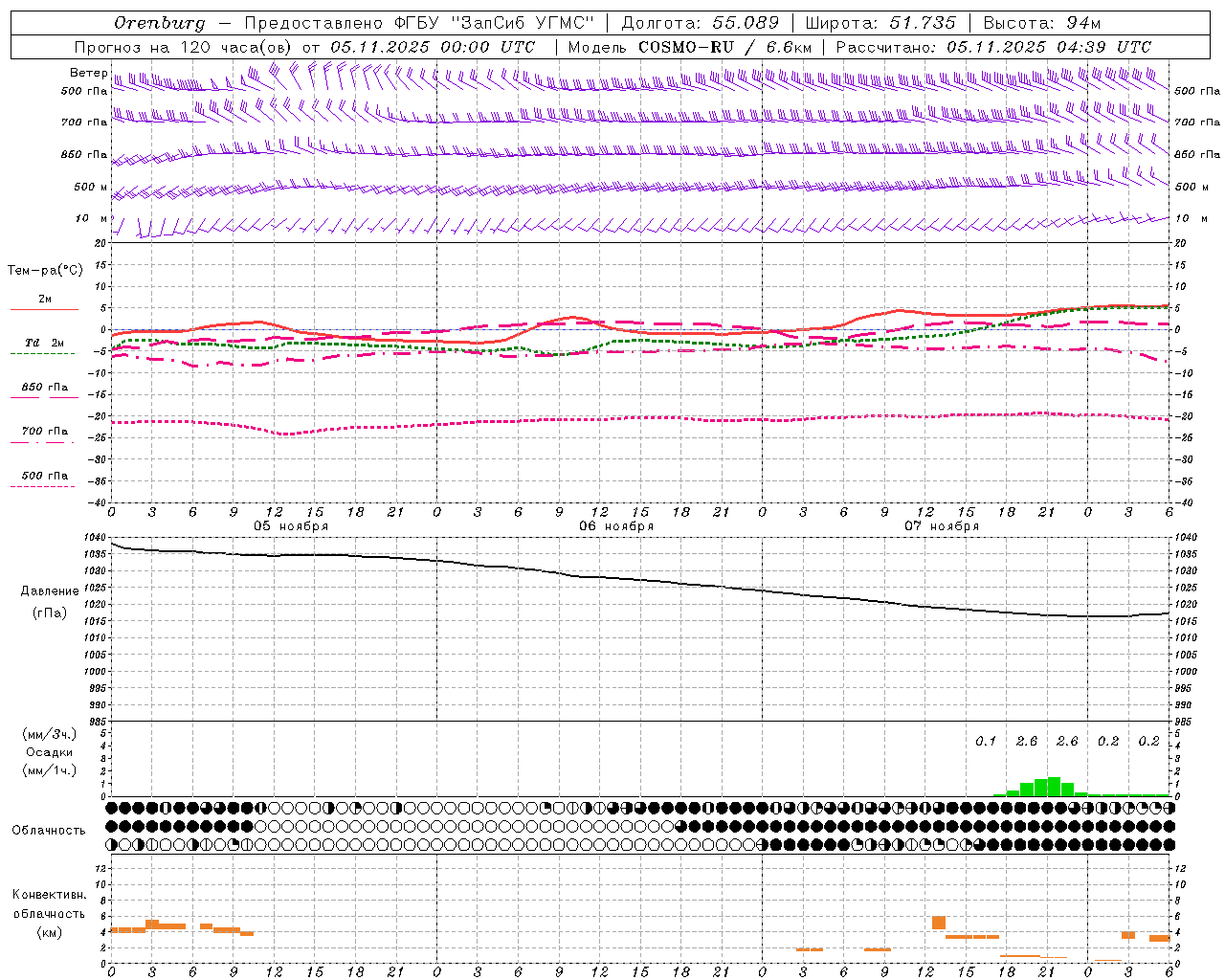
Task: Select the longitude value Долгота: 55.089
Action: [x=701, y=23]
